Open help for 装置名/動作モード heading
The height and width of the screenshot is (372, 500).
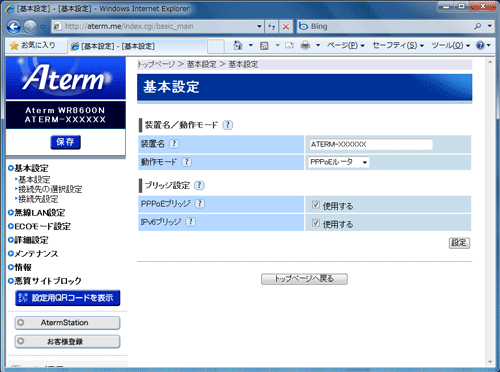click(x=228, y=125)
